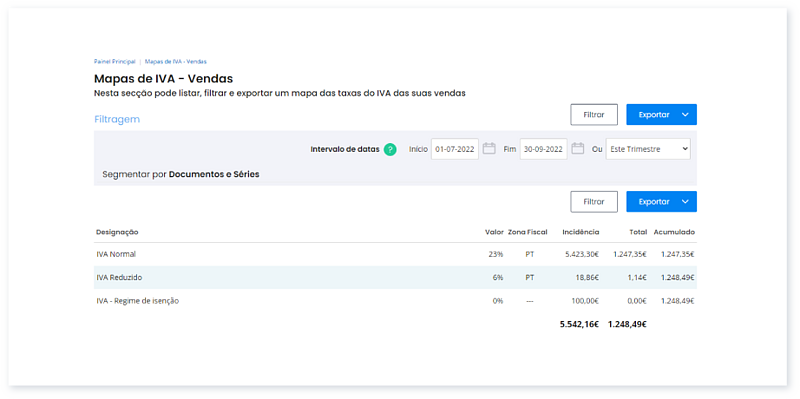The image size is (800, 399).
Task: Click the incidência cell 100,00€
Action: (x=585, y=301)
